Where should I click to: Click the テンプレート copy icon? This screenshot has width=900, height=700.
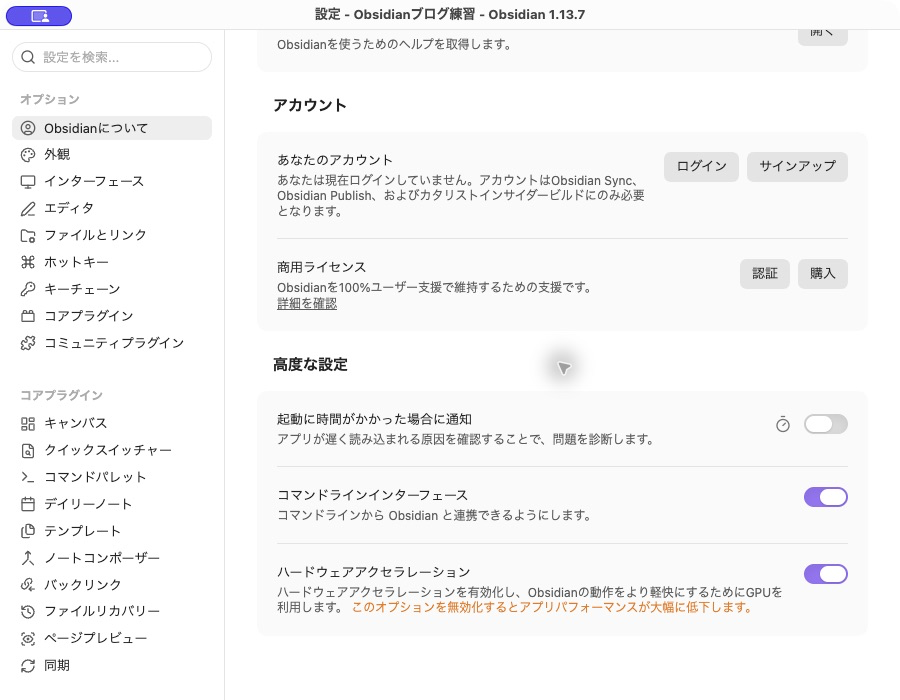28,531
